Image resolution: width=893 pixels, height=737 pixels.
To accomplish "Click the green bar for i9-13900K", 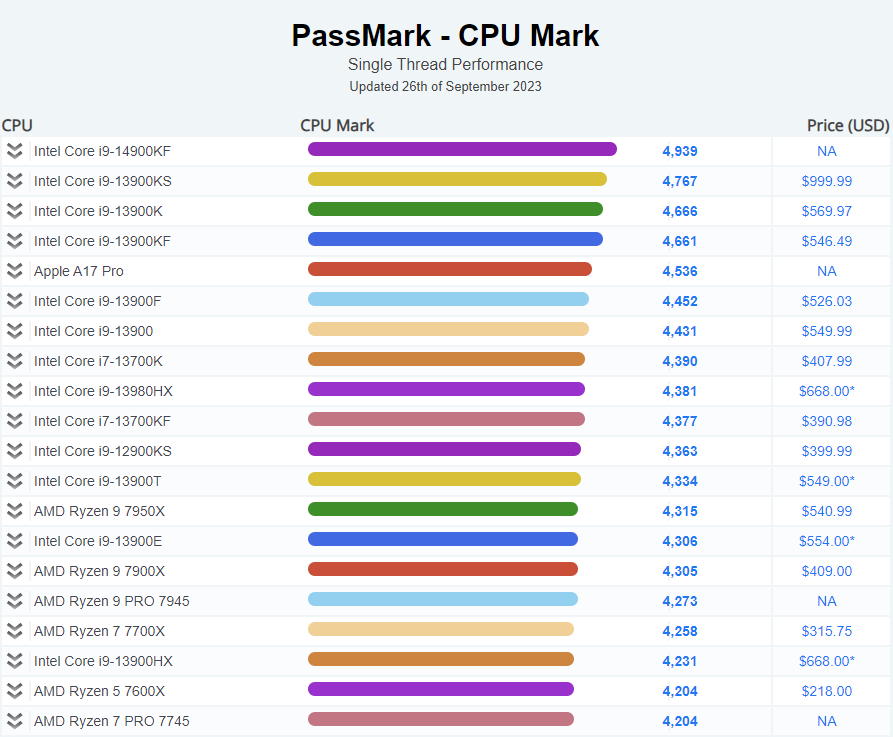I will click(x=455, y=209).
